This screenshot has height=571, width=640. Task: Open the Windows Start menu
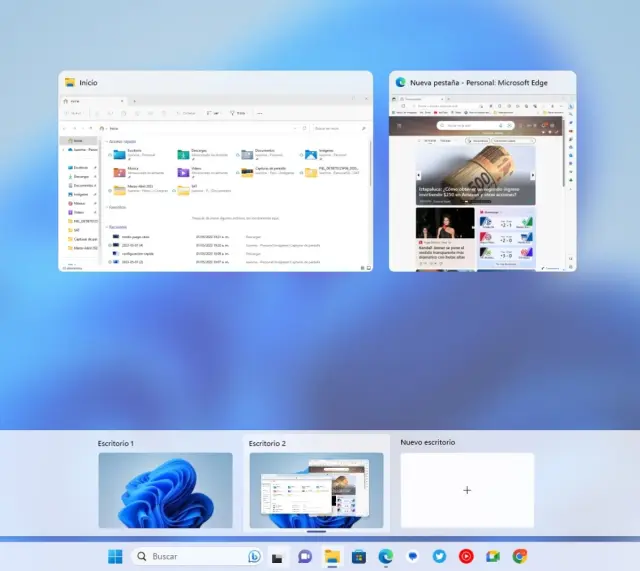(x=116, y=556)
